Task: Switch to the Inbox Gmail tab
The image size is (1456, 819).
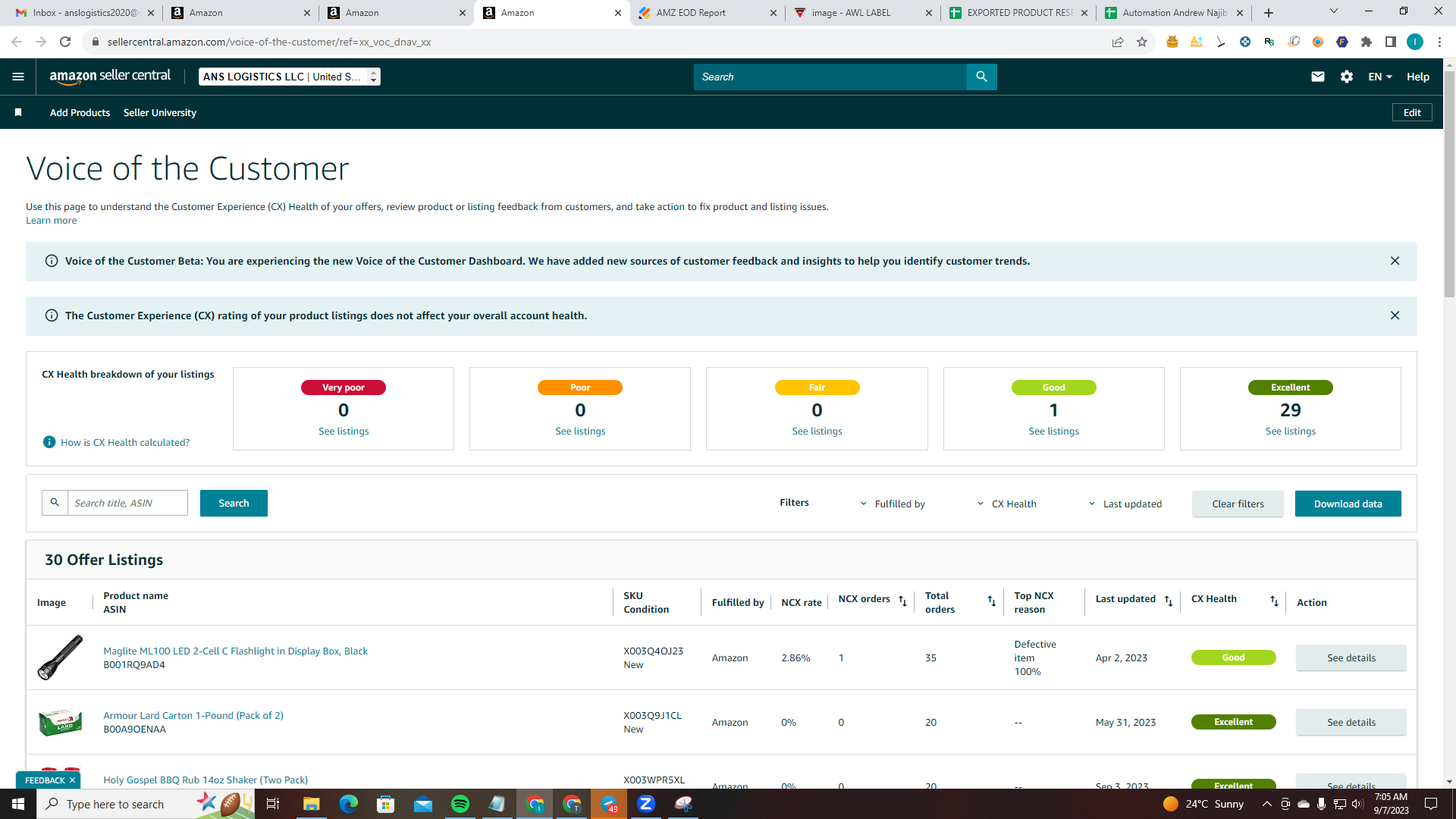Action: click(85, 13)
